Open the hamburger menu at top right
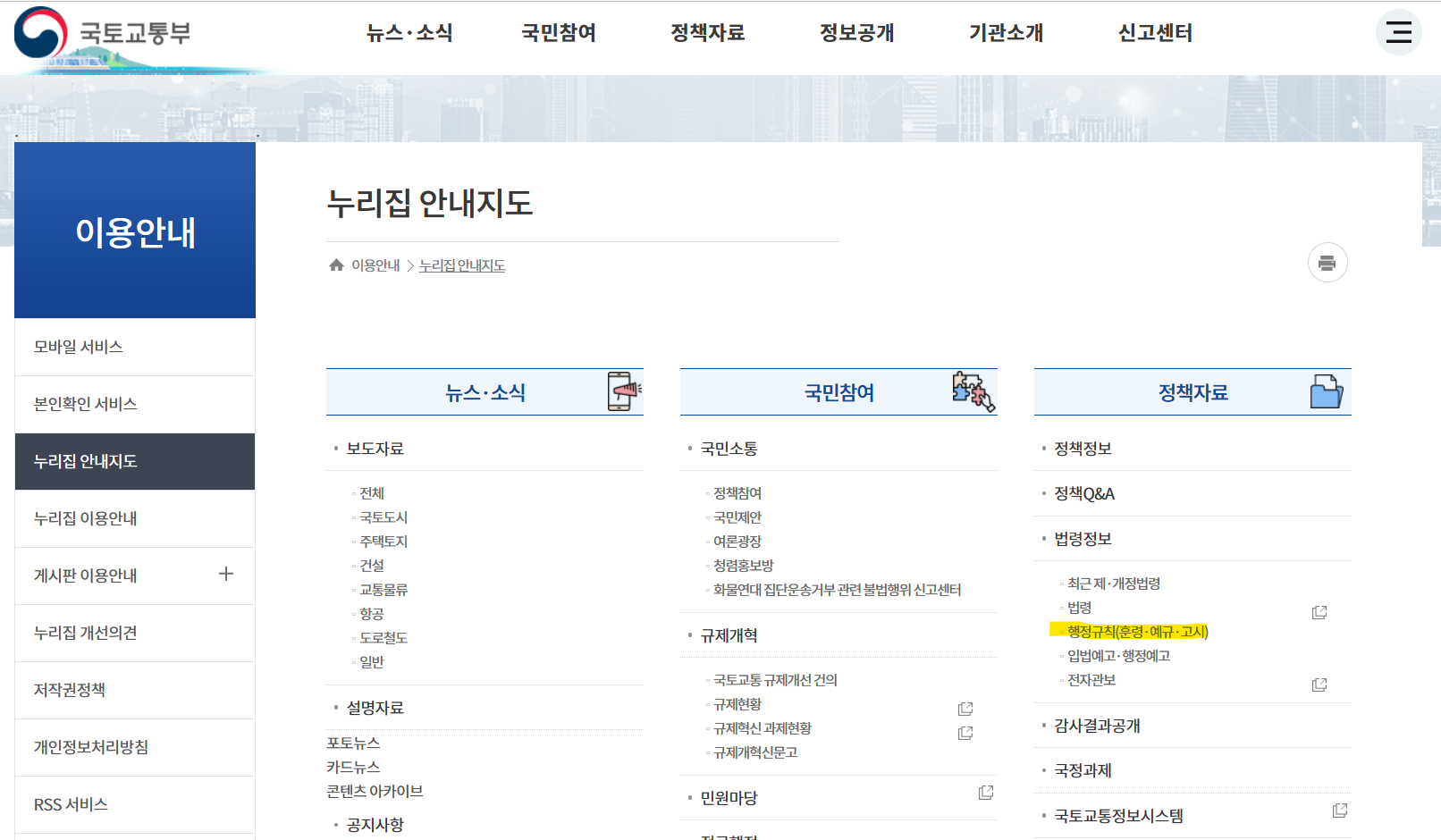The width and height of the screenshot is (1441, 840). 1397,32
